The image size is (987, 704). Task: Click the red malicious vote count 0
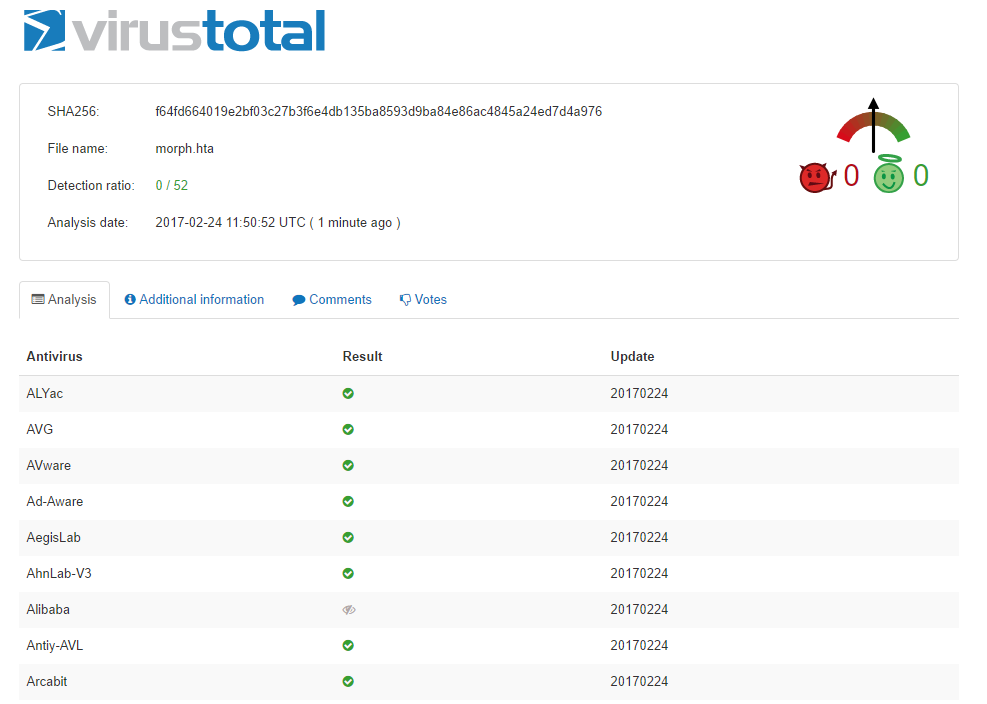coord(851,176)
